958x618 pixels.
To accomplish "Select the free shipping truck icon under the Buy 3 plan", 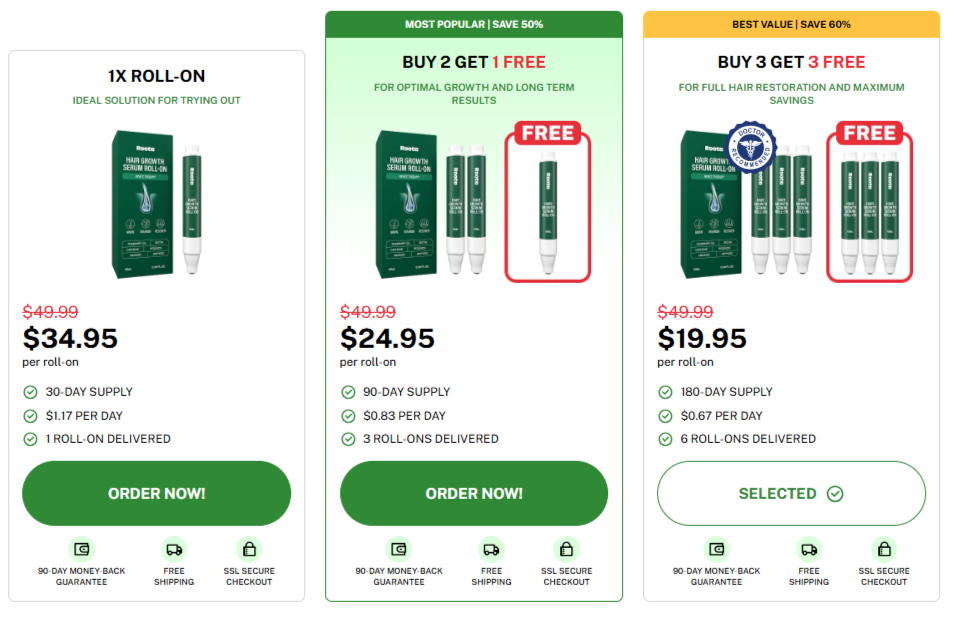I will 808,548.
